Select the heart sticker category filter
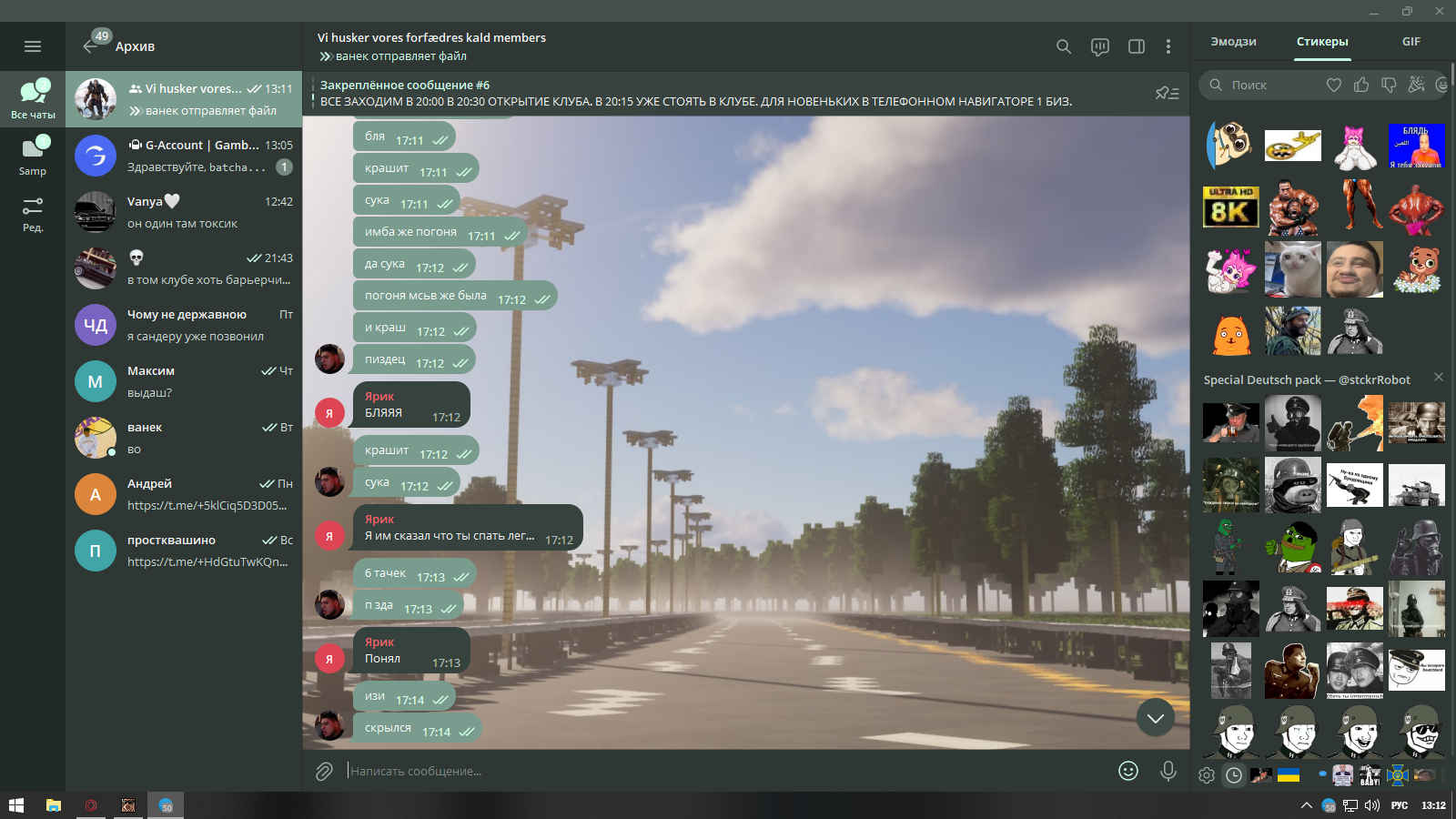The image size is (1456, 819). pyautogui.click(x=1333, y=85)
